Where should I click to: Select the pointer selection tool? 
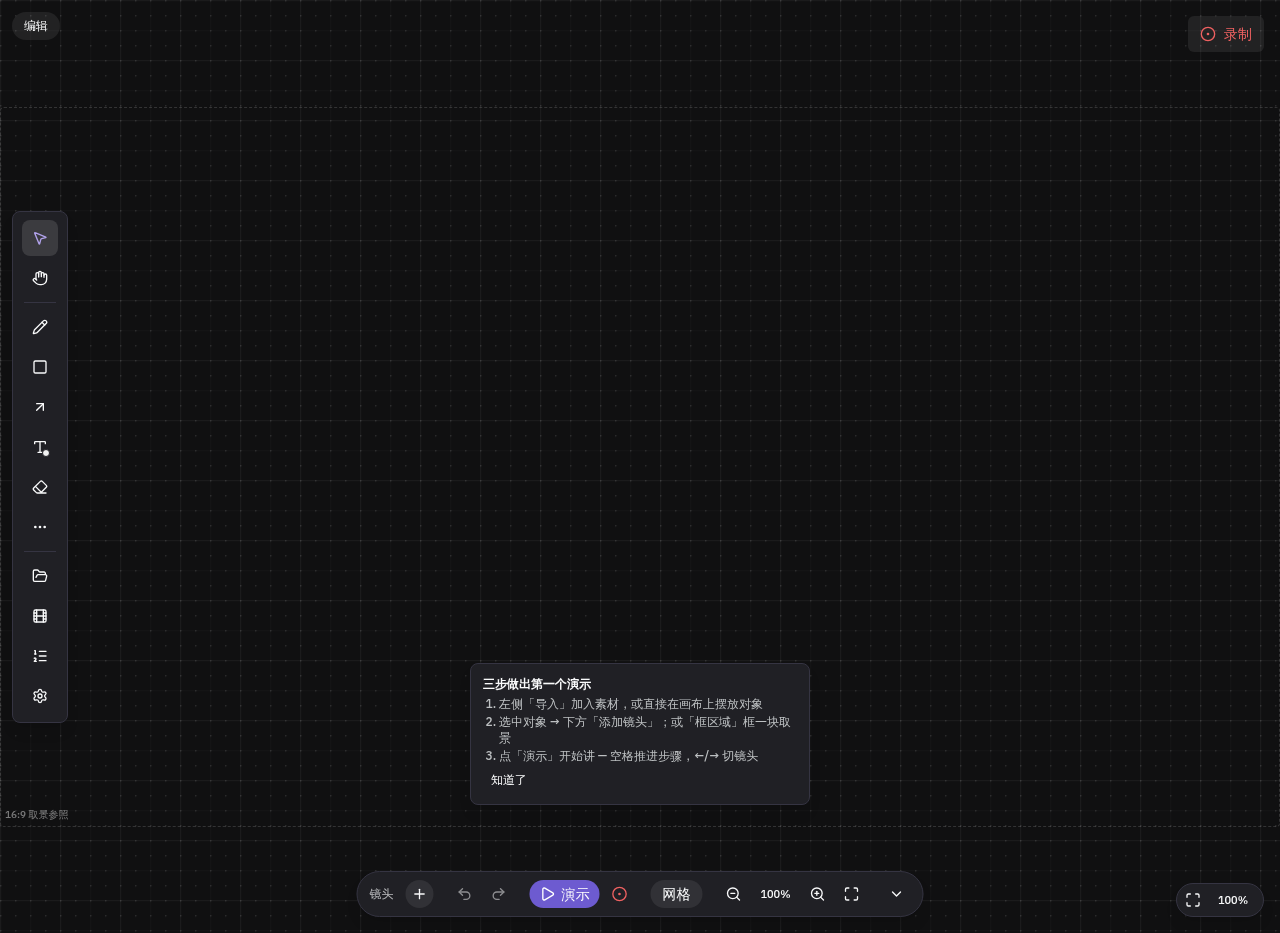(x=40, y=238)
